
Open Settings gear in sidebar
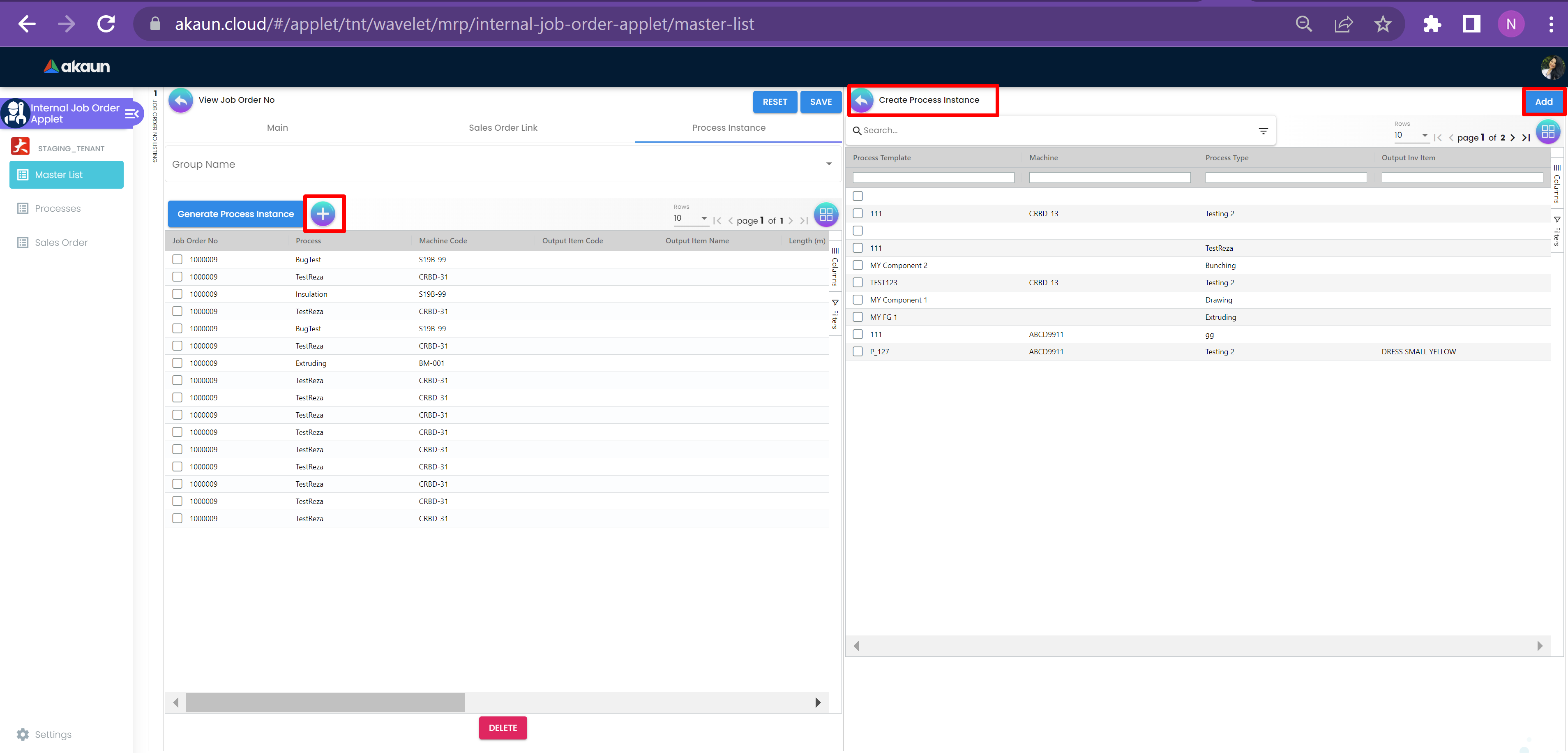pyautogui.click(x=23, y=734)
